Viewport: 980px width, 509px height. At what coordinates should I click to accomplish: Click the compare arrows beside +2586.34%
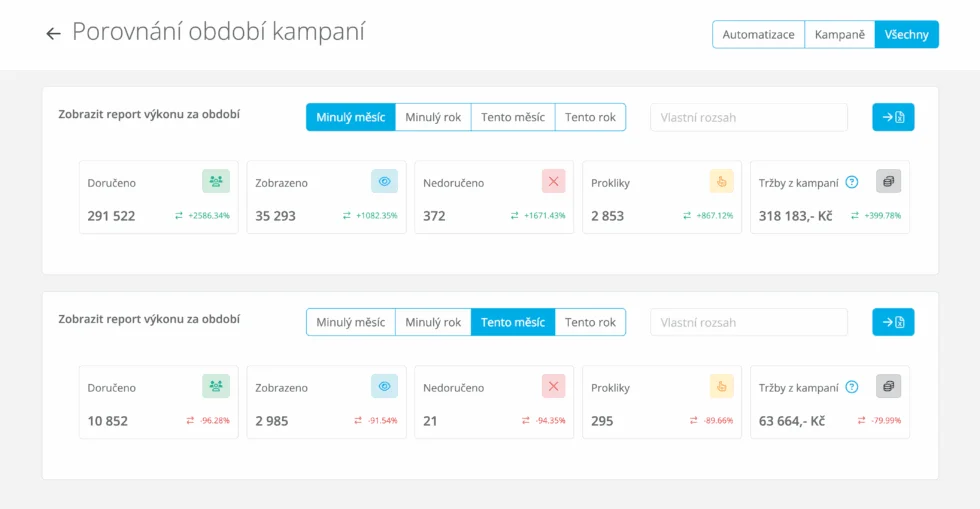tap(179, 216)
